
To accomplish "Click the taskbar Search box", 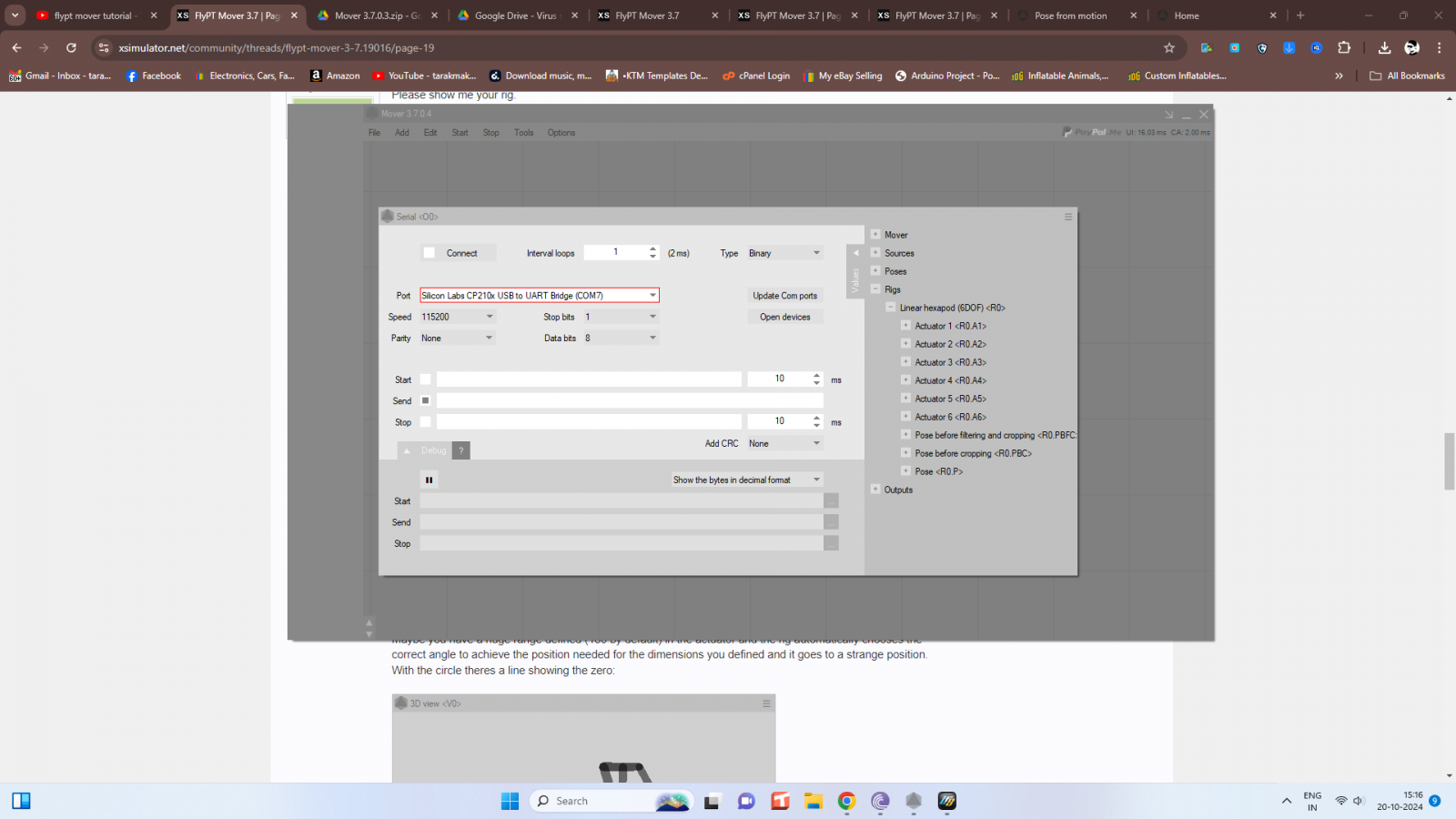I will [601, 801].
